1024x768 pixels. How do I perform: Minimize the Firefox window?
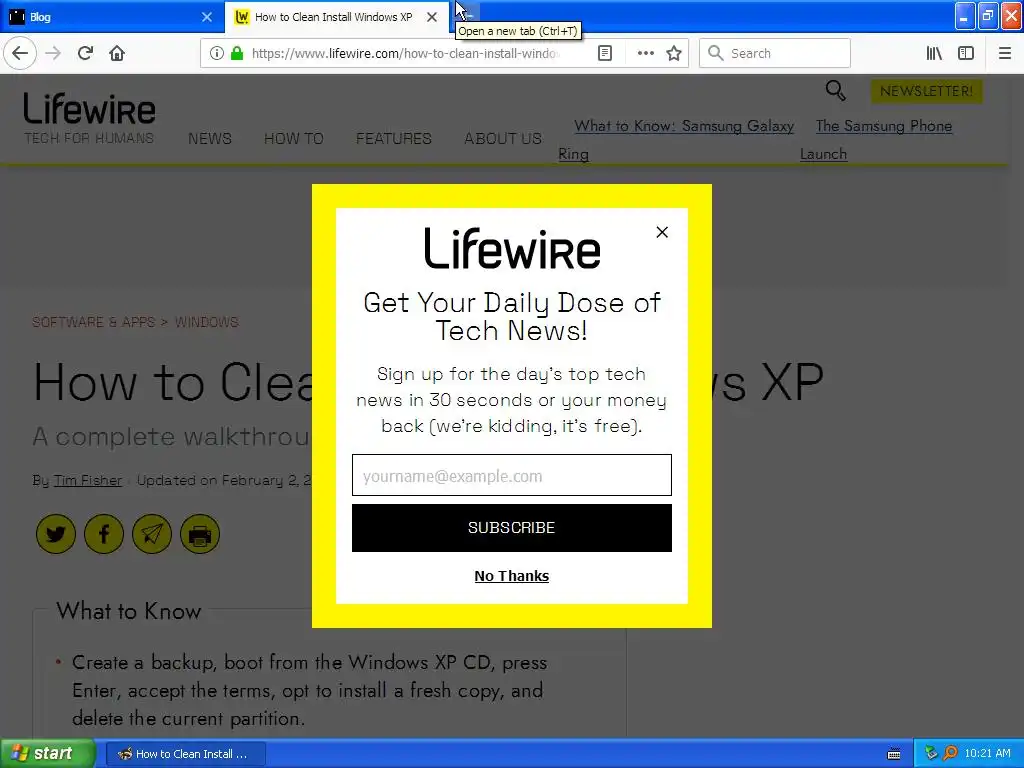coord(965,16)
